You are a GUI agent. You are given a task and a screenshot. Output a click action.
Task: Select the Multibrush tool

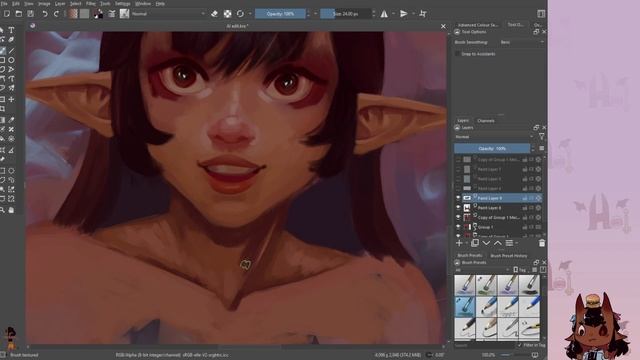pos(11,89)
